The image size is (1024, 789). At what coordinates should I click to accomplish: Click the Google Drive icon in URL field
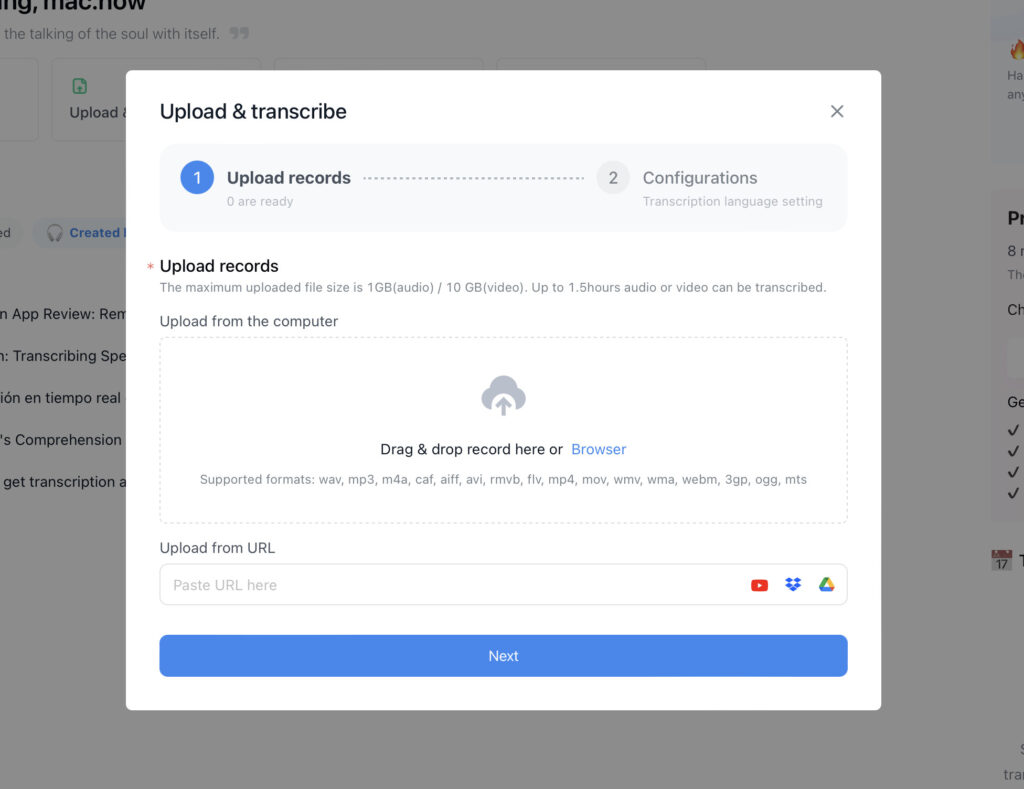(826, 585)
